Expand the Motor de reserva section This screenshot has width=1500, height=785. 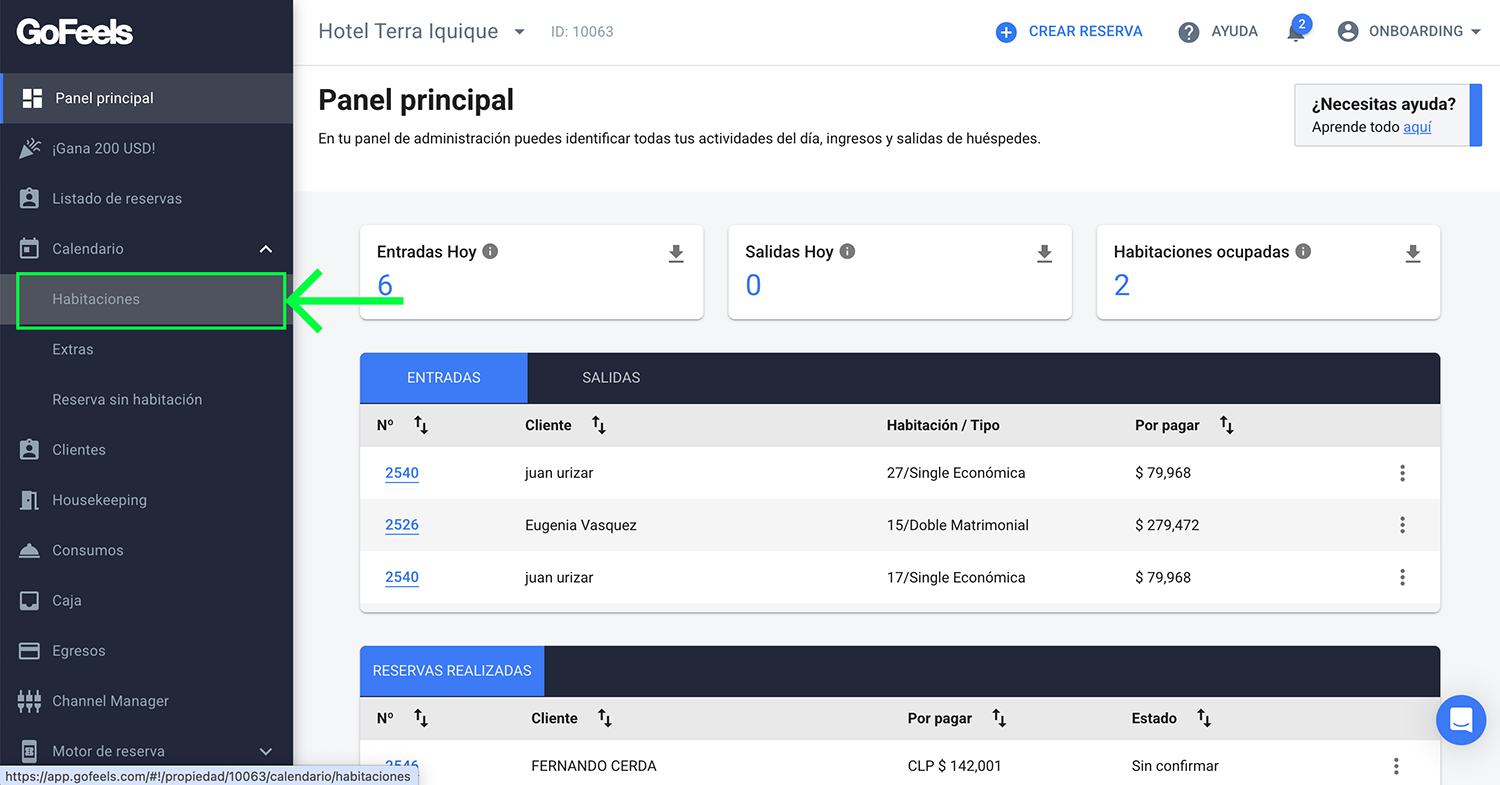pos(265,751)
